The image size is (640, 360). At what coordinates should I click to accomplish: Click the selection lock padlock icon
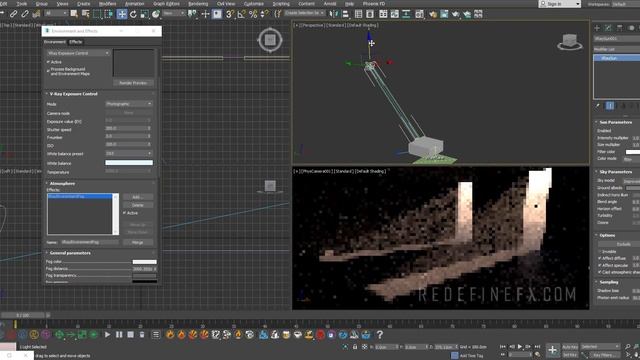tap(355, 347)
